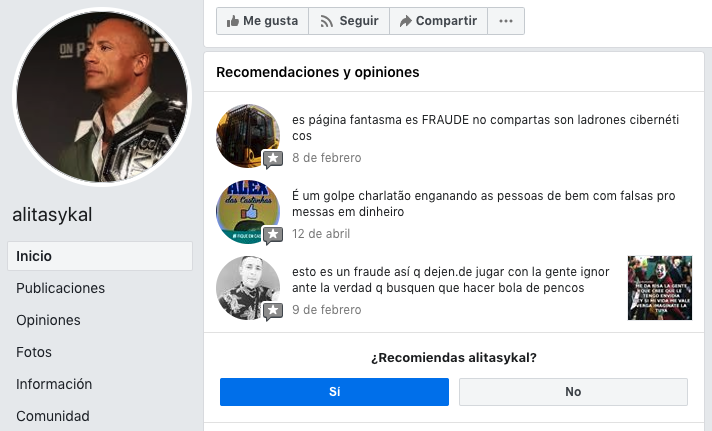Click the Me gusta thumbs-up button
Screen dimensions: 712x431
point(262,21)
